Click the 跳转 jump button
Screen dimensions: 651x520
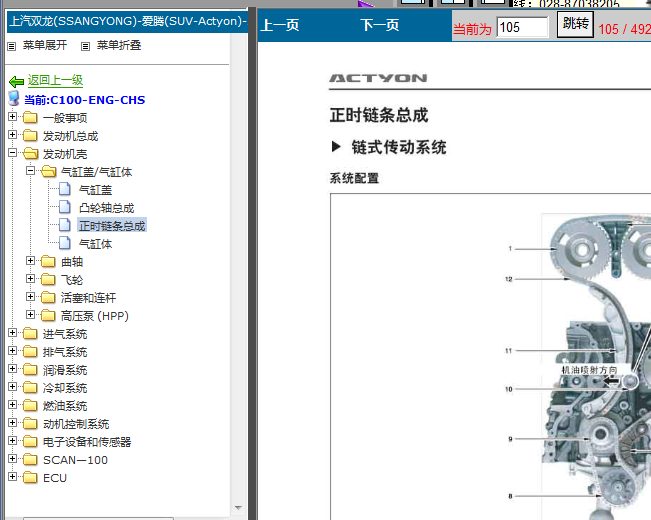(x=575, y=24)
